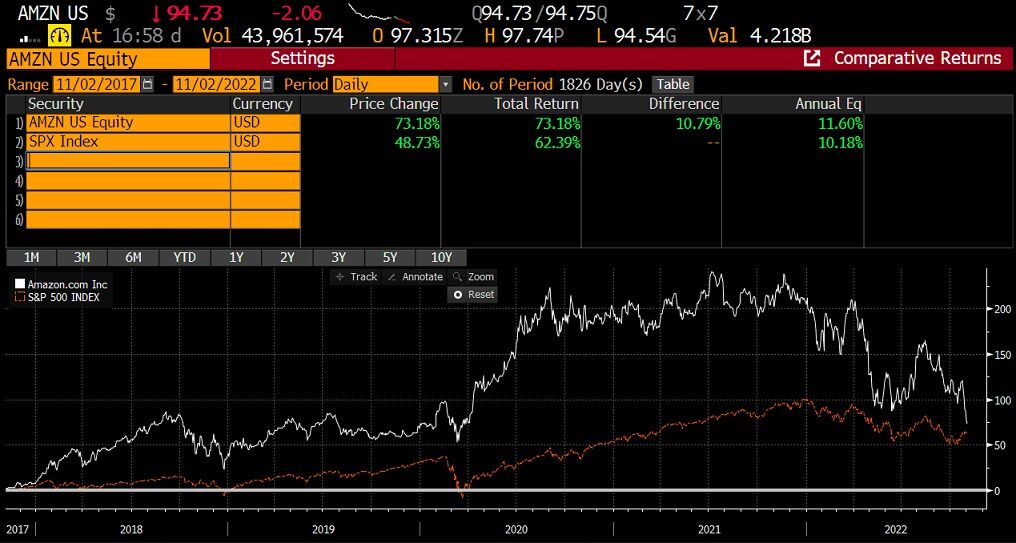Set chart range to 5Y
The image size is (1016, 543).
coord(389,257)
